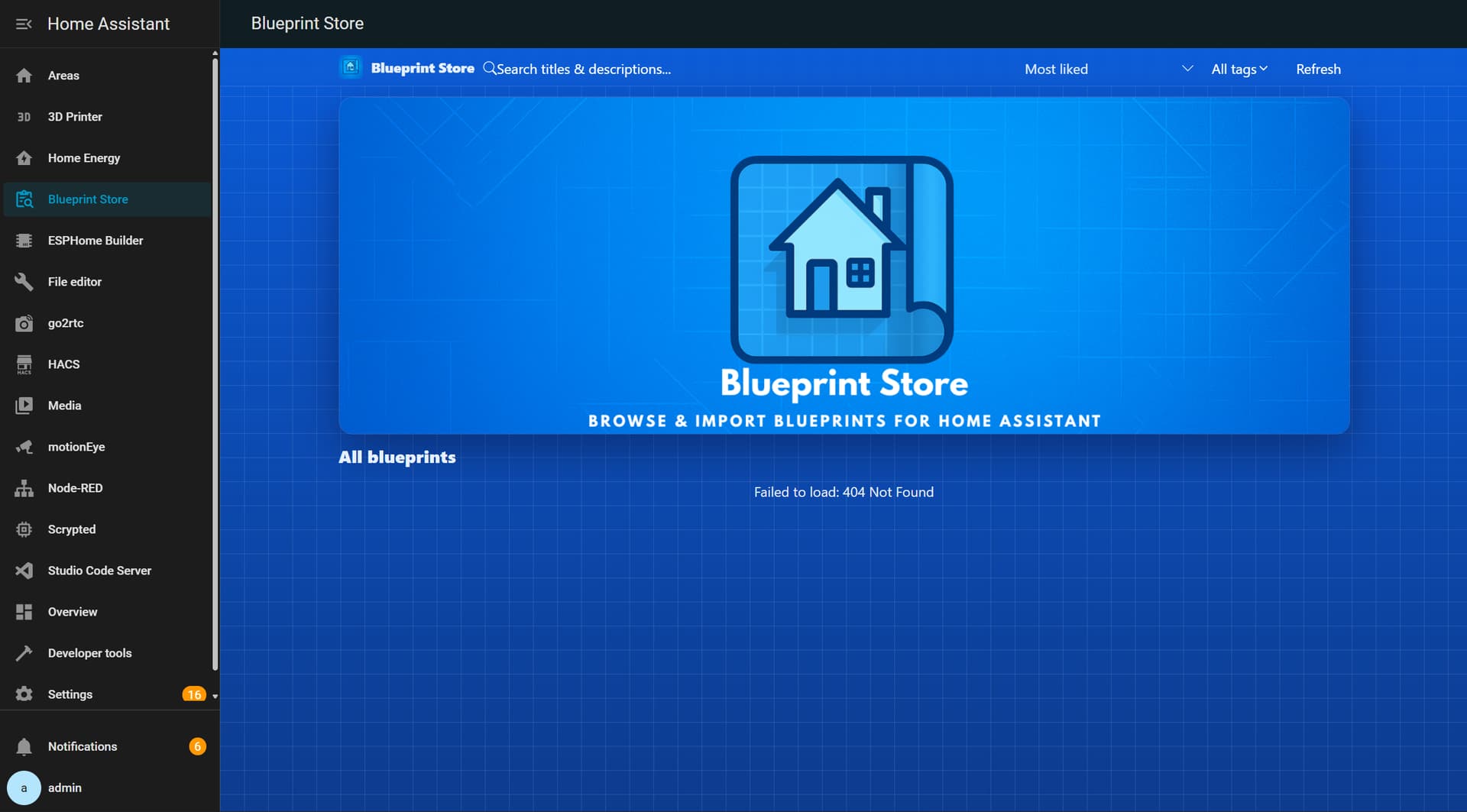This screenshot has height=812, width=1467.
Task: Open Node-RED from the sidebar
Action: click(107, 488)
